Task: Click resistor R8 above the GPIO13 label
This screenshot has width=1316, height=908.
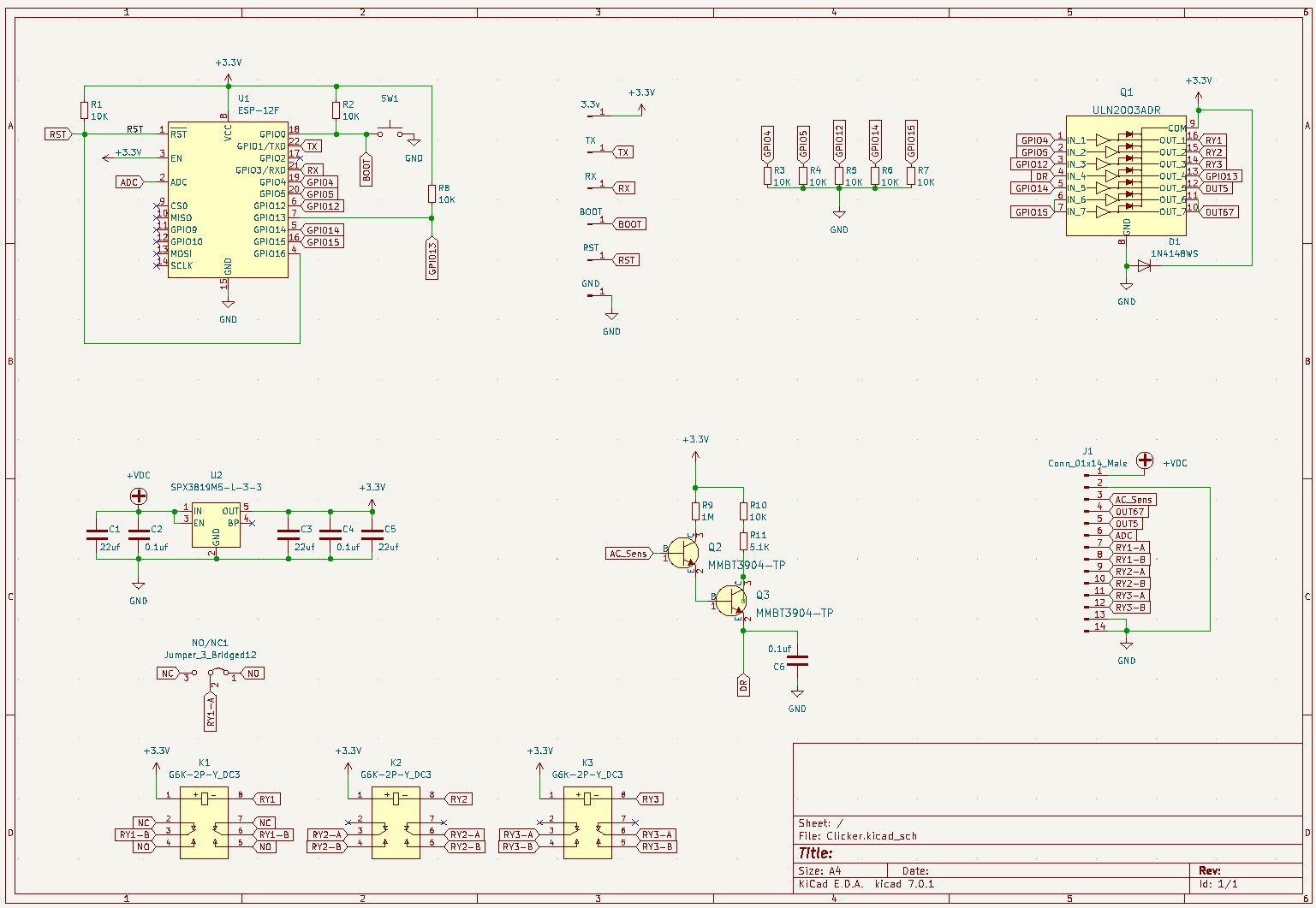Action: (x=432, y=193)
